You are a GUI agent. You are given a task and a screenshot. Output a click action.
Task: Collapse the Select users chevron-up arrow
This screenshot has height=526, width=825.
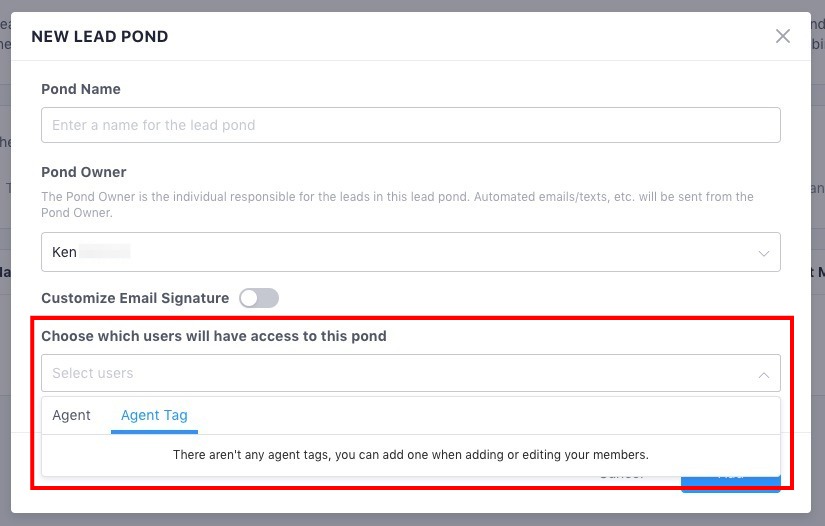(764, 374)
